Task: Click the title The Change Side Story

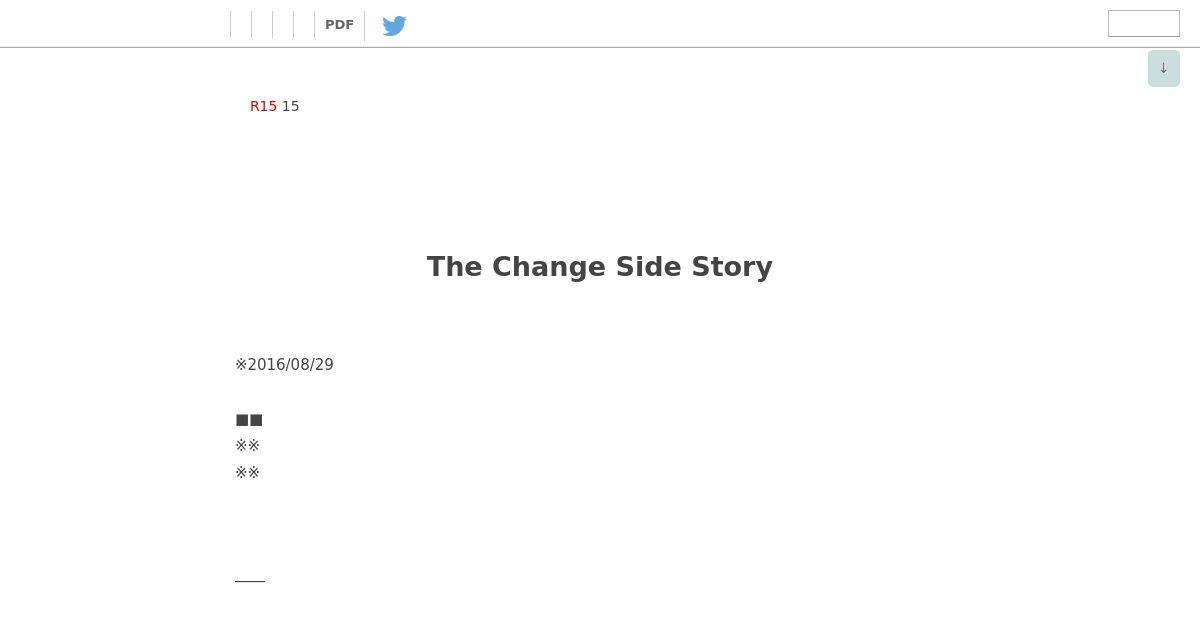Action: click(600, 267)
